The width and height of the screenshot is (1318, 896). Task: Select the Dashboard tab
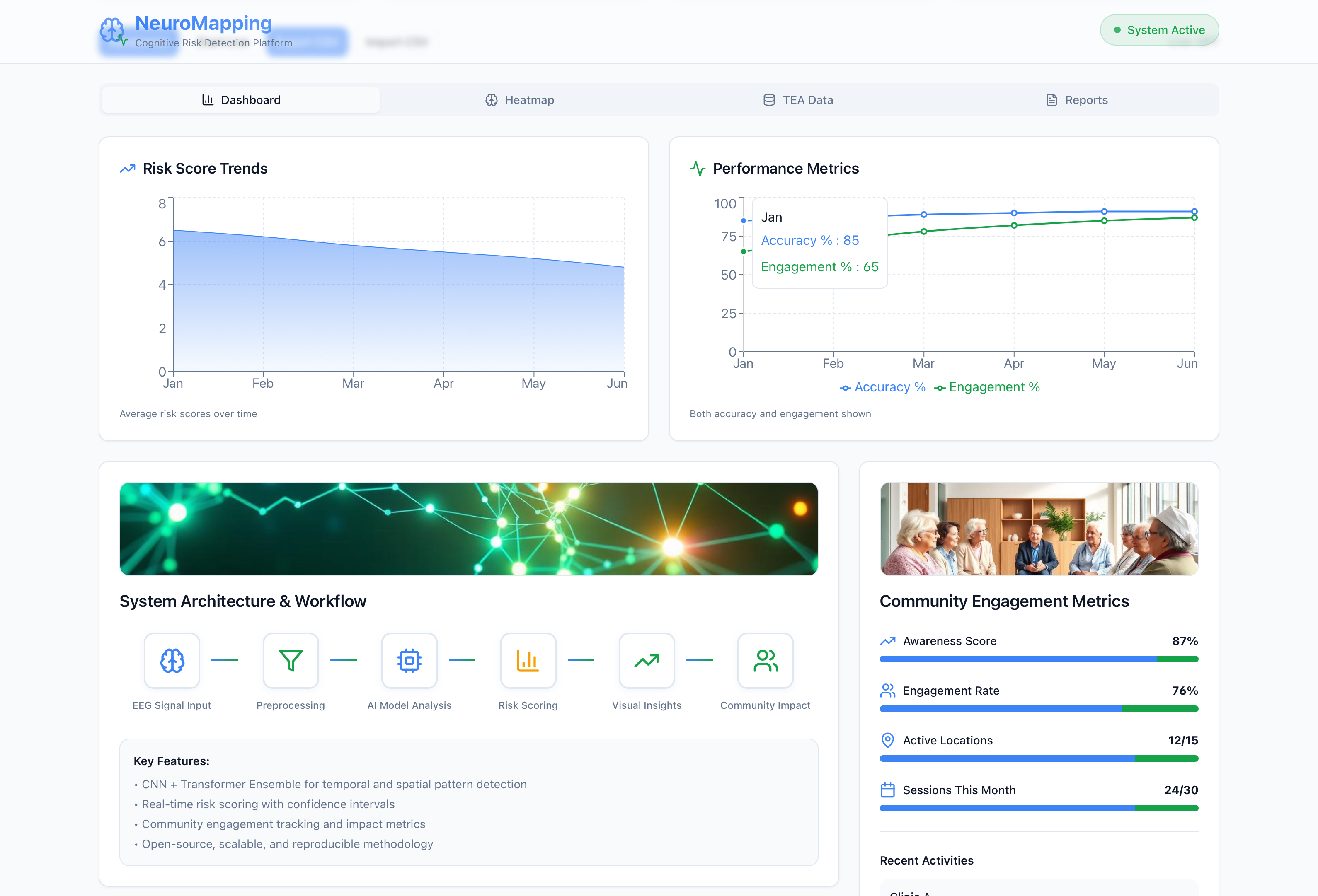point(241,100)
